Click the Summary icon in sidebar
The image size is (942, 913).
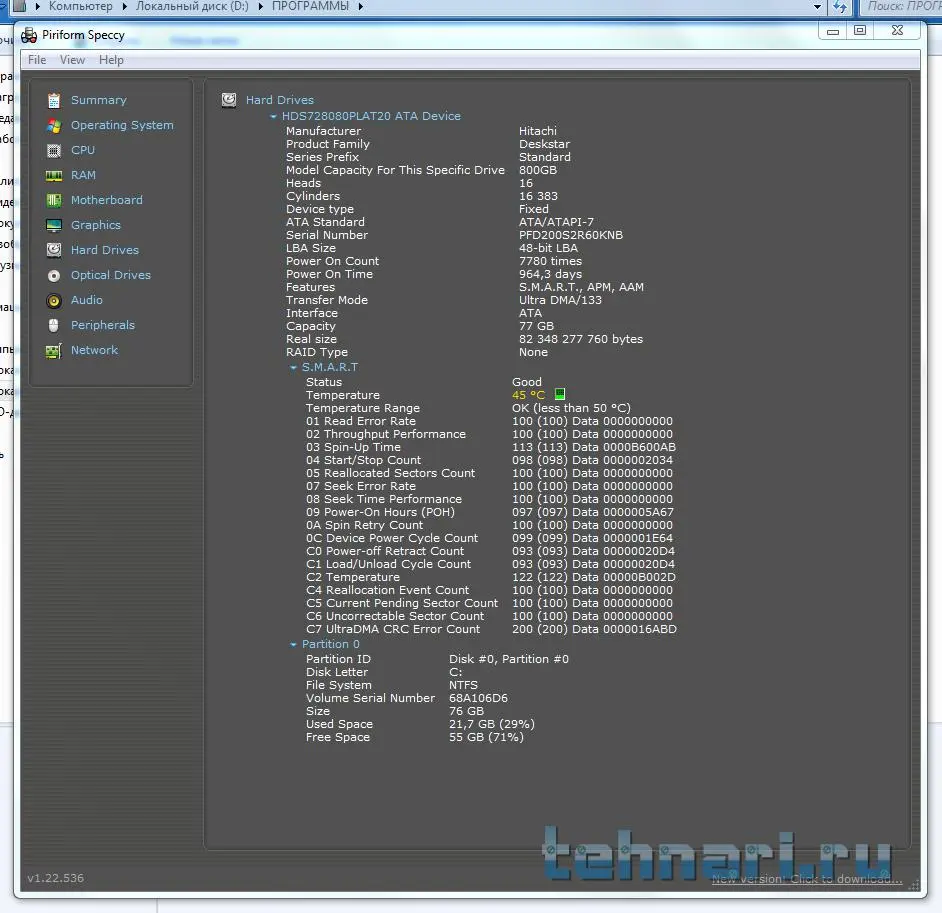click(x=53, y=100)
